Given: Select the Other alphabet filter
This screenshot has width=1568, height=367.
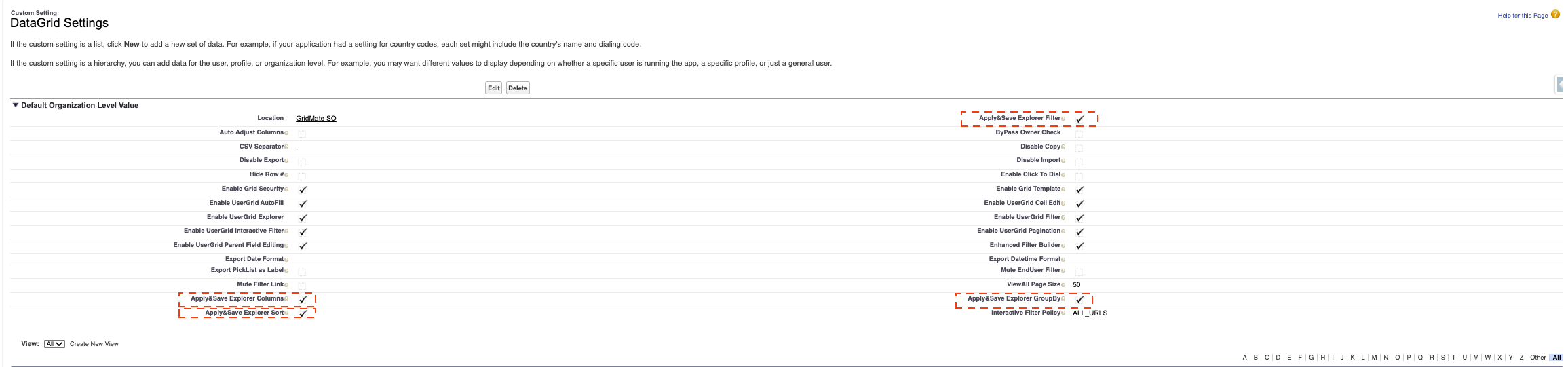Looking at the screenshot, I should [x=1537, y=358].
